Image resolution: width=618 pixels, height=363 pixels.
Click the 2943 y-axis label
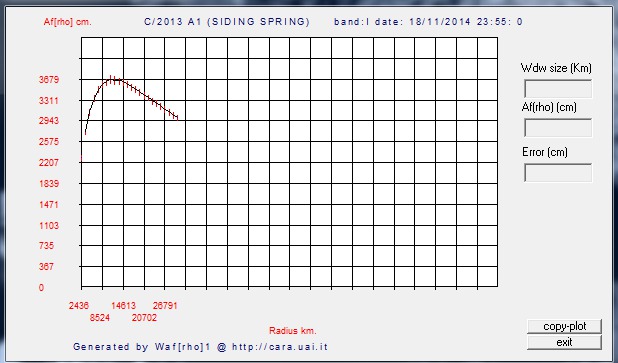pos(49,121)
